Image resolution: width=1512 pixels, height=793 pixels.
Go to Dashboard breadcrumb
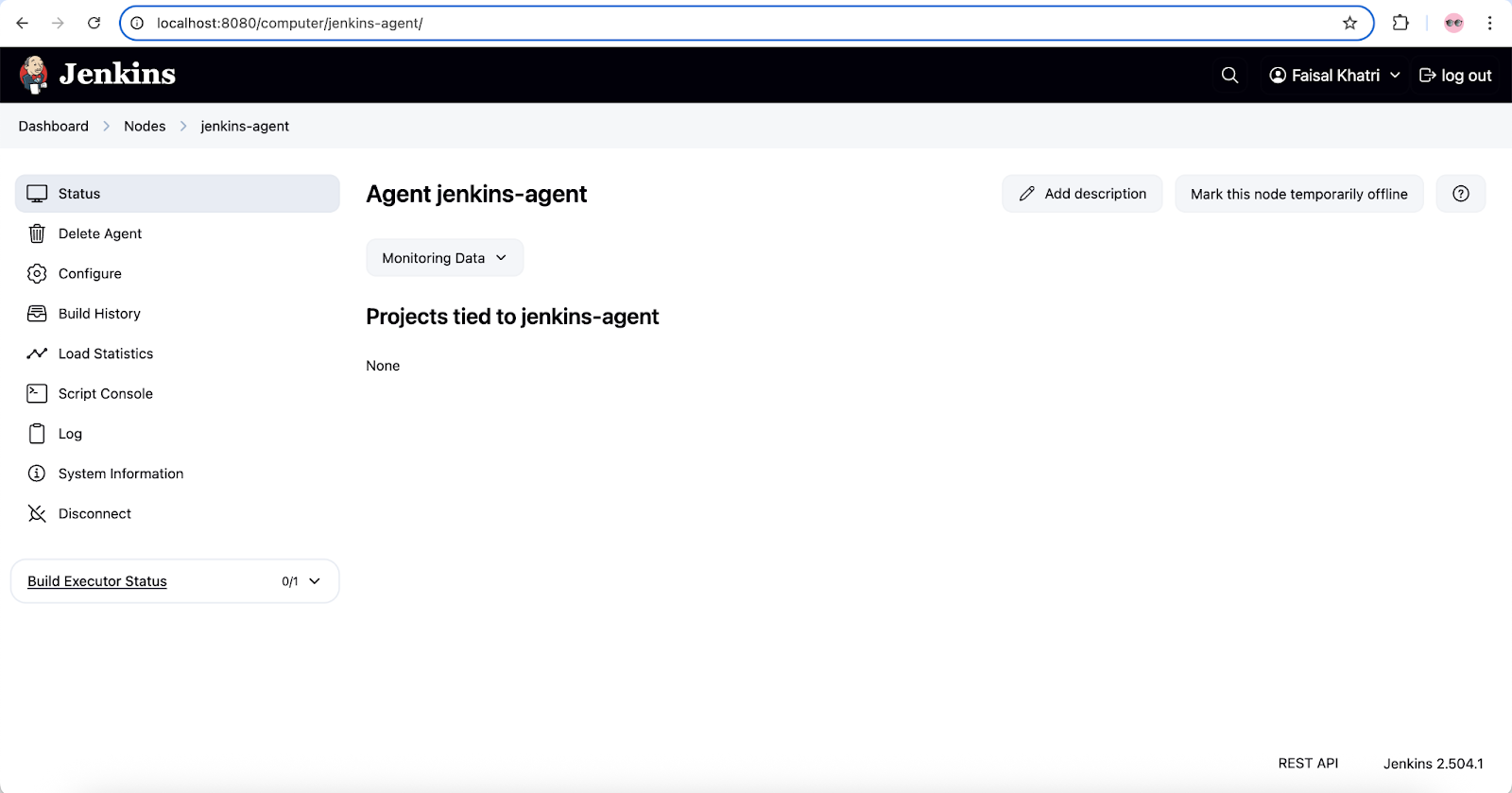[54, 126]
